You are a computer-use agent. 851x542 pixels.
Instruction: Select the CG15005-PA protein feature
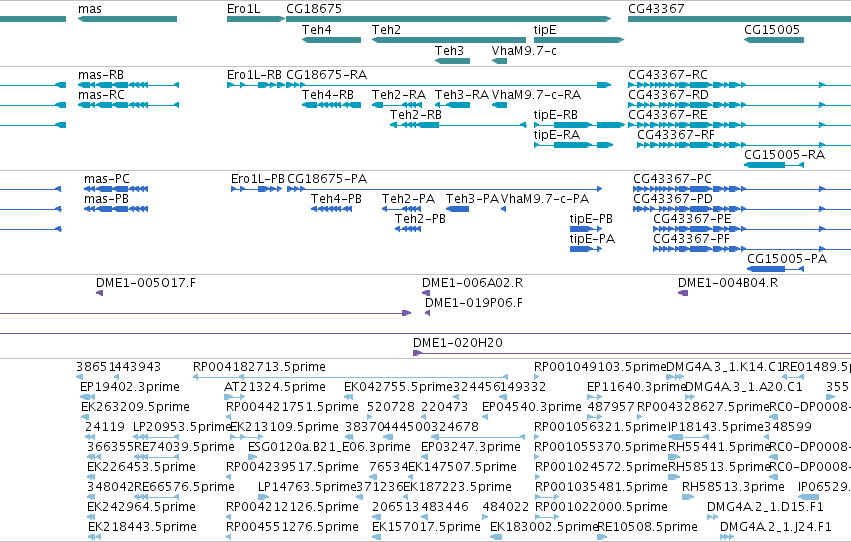[x=775, y=269]
